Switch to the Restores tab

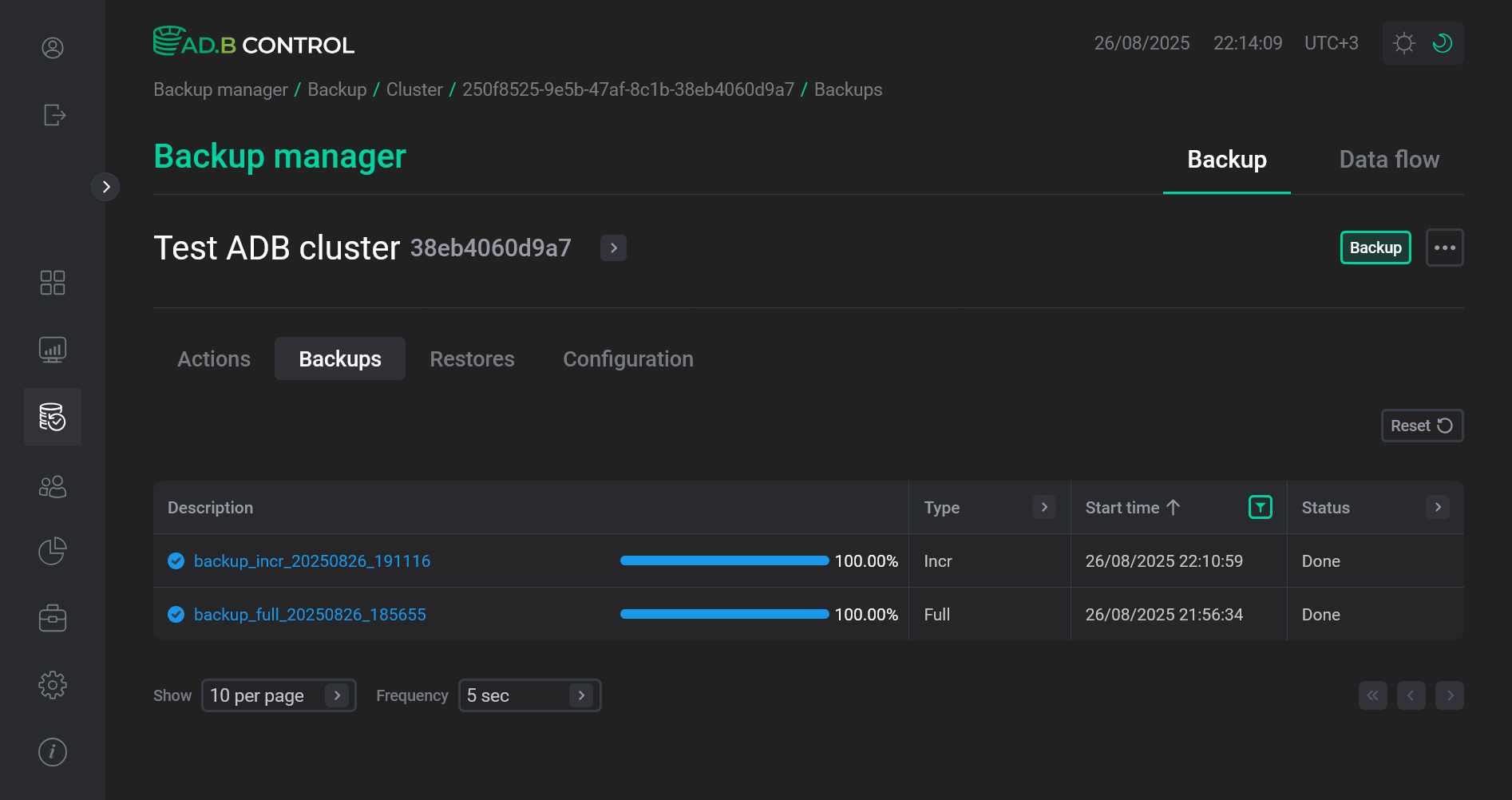coord(472,359)
